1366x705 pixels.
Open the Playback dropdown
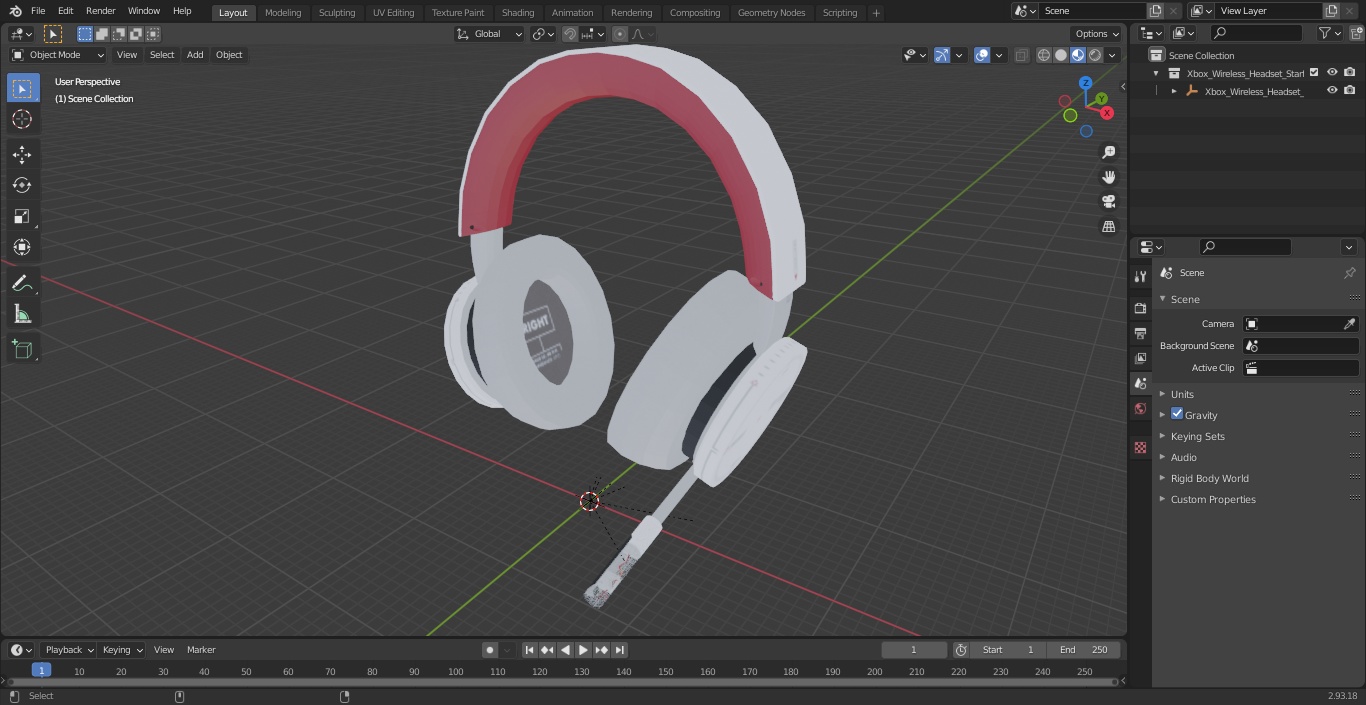[69, 650]
